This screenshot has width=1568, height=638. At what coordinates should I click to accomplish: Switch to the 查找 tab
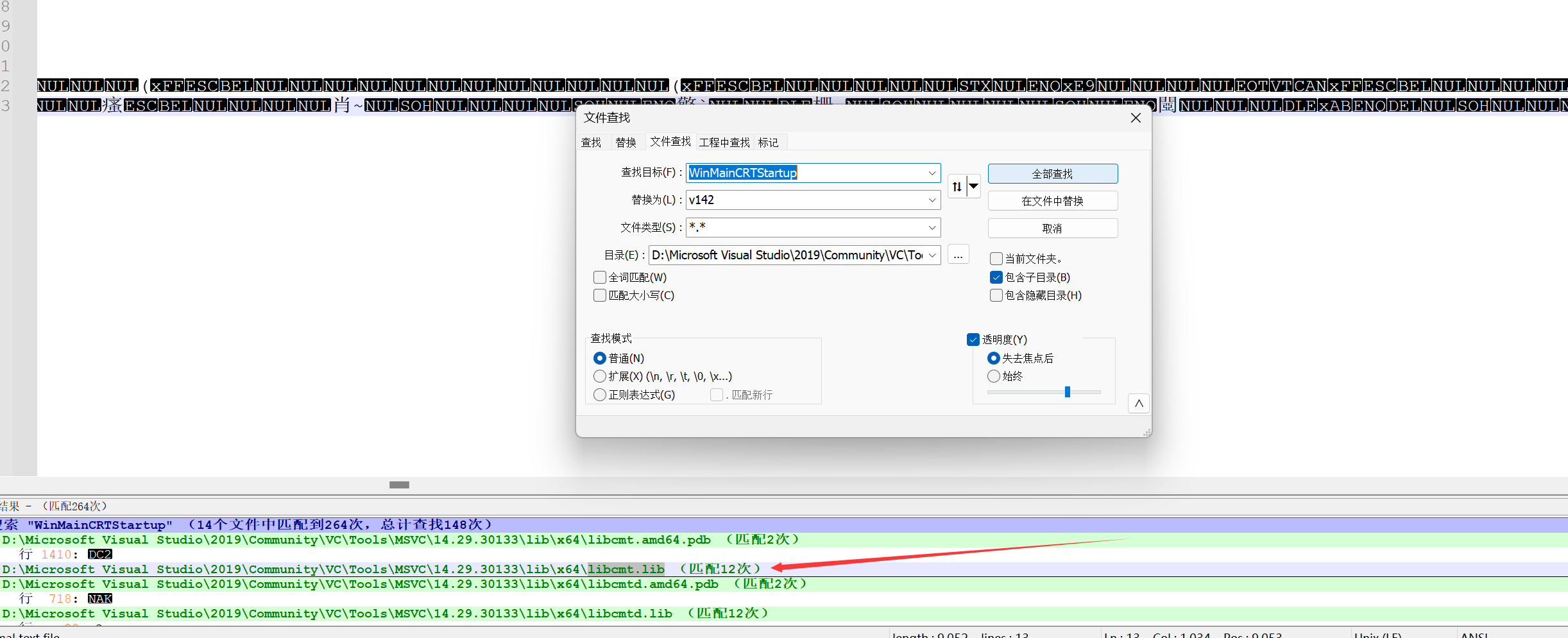pyautogui.click(x=591, y=142)
